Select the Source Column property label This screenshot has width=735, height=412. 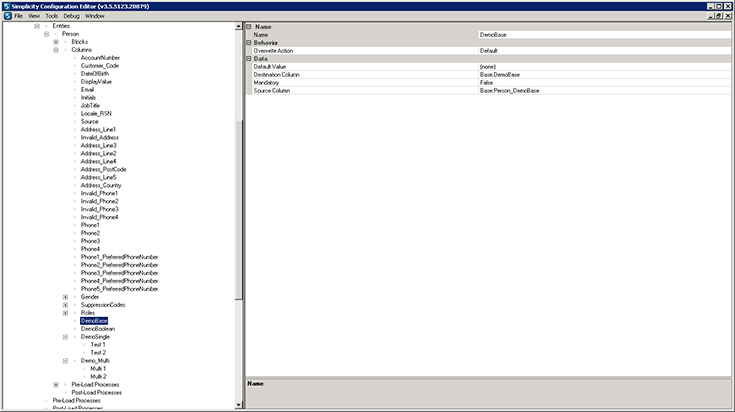(x=271, y=90)
